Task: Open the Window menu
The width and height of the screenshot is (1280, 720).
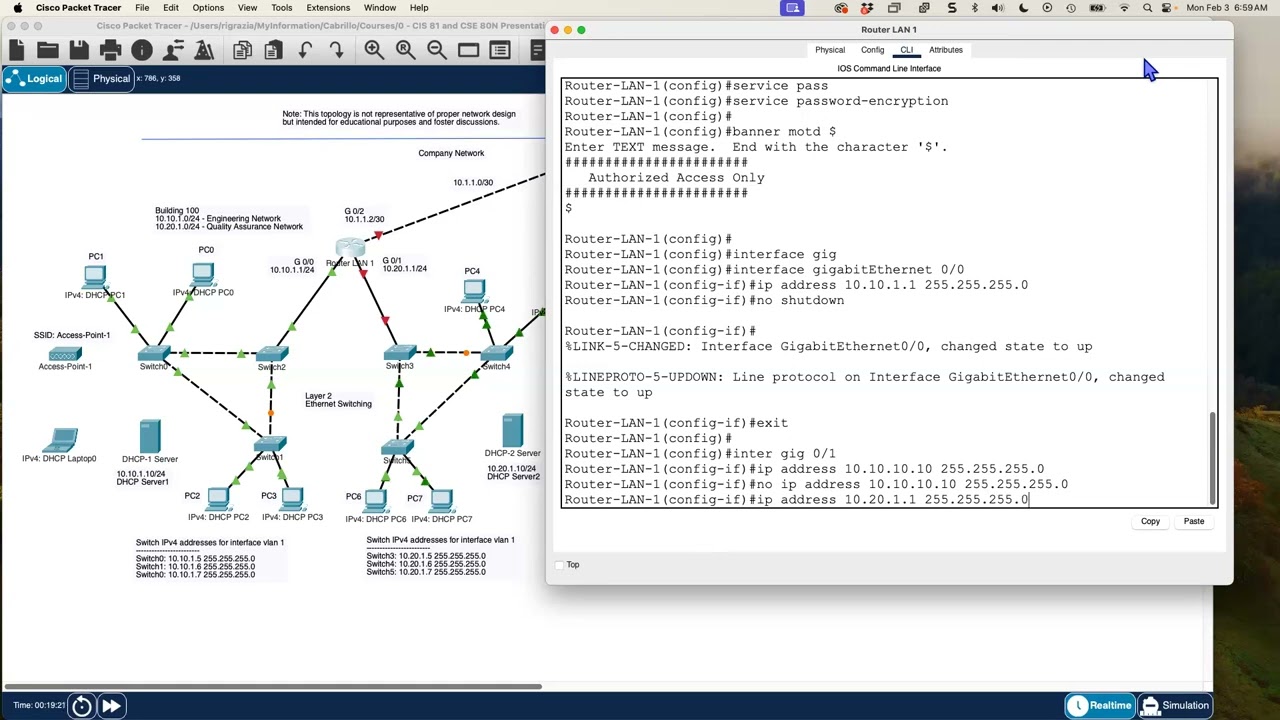Action: tap(380, 8)
